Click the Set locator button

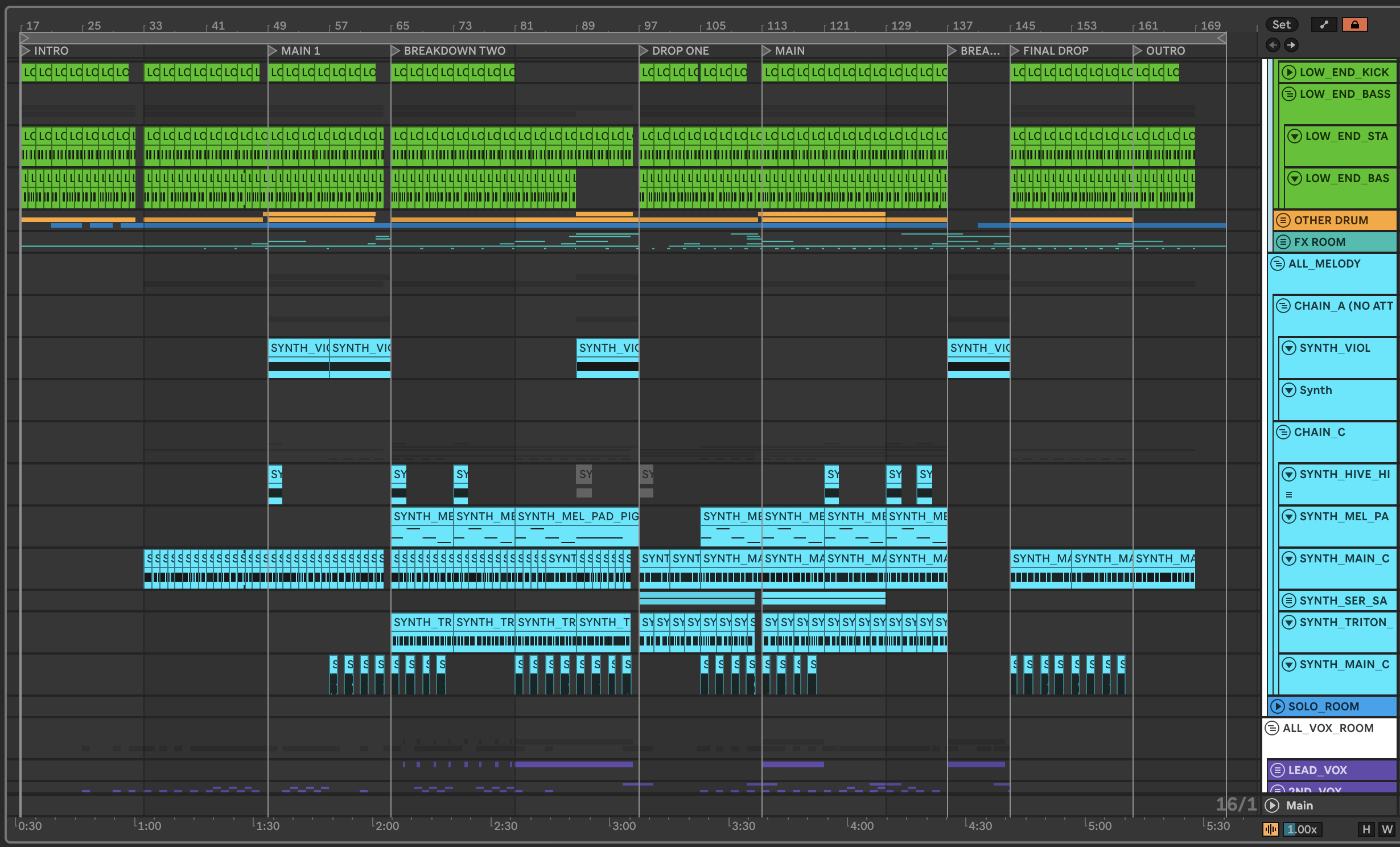click(1282, 24)
